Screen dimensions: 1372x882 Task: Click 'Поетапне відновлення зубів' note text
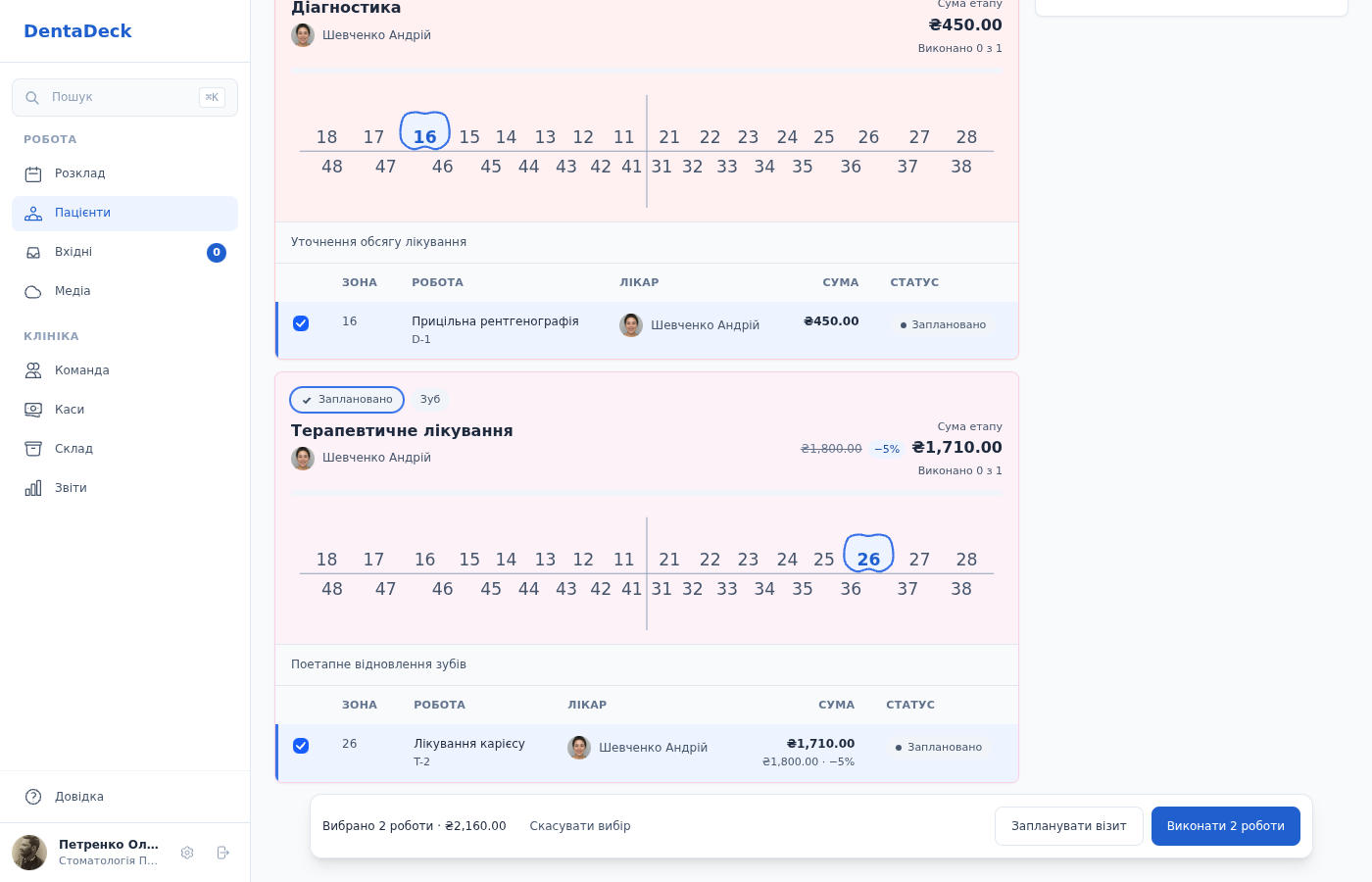(x=378, y=664)
